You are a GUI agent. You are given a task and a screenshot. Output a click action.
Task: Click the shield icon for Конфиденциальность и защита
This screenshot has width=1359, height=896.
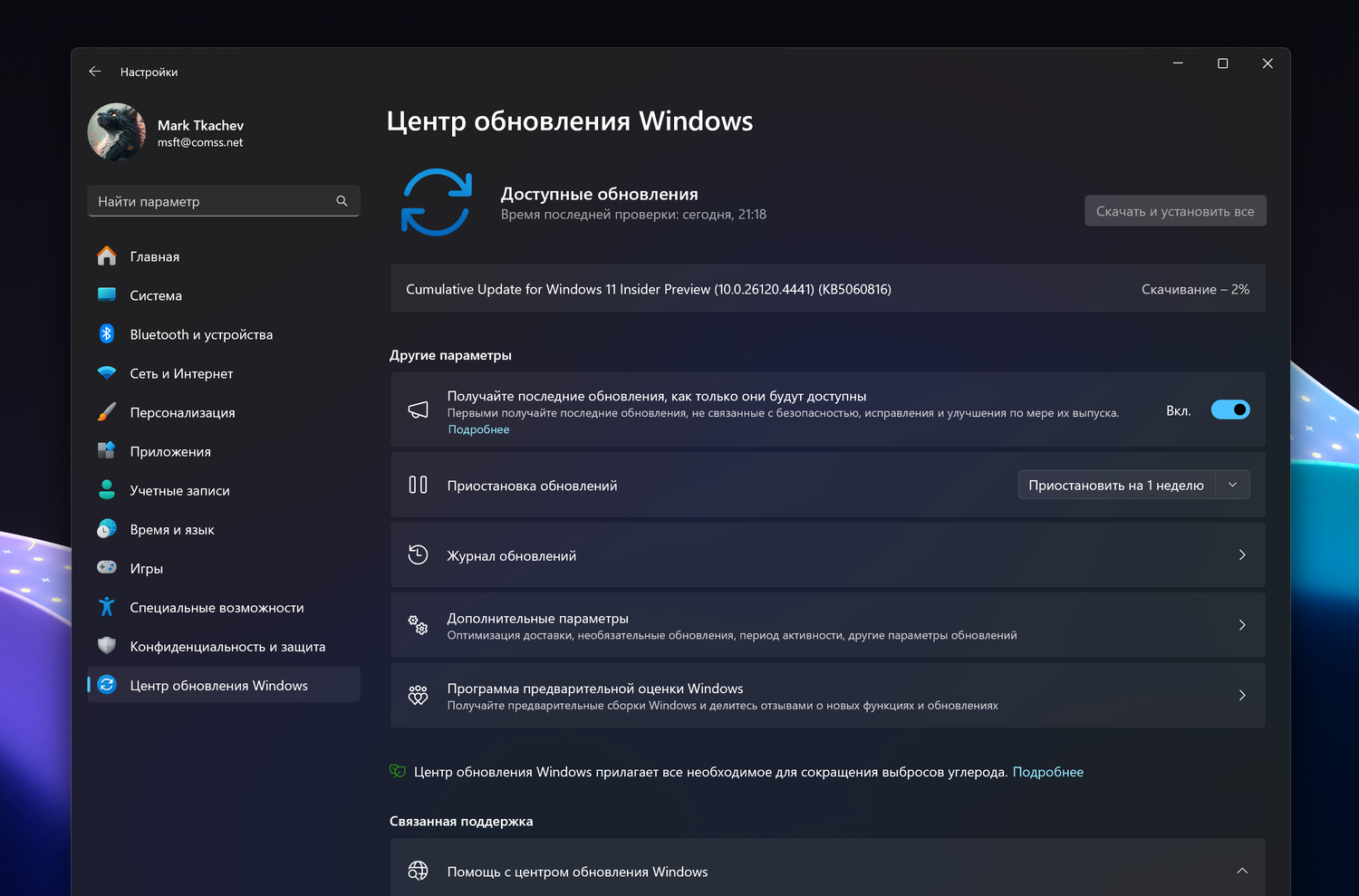[107, 646]
